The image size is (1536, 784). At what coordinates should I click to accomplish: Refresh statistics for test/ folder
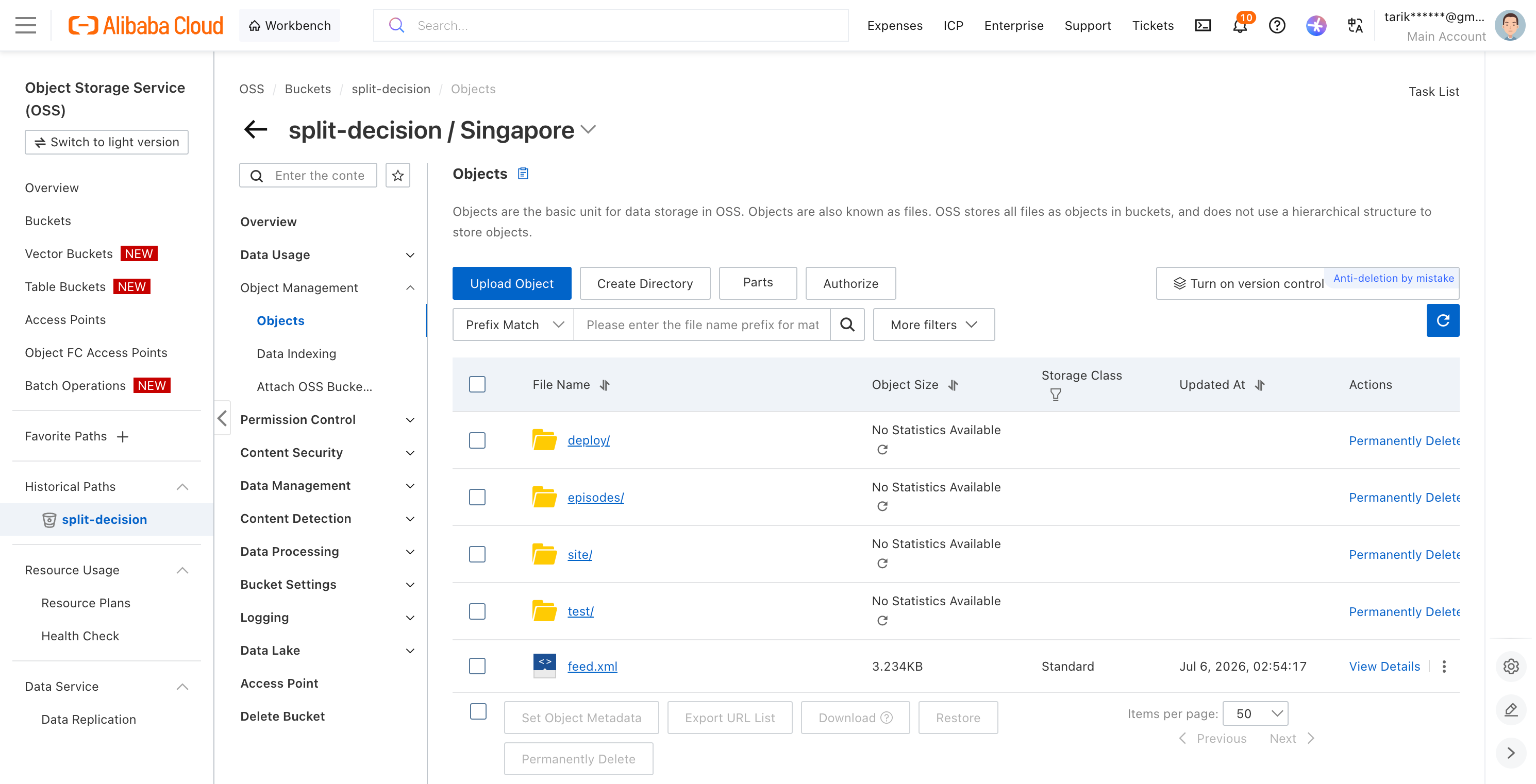[x=882, y=620]
